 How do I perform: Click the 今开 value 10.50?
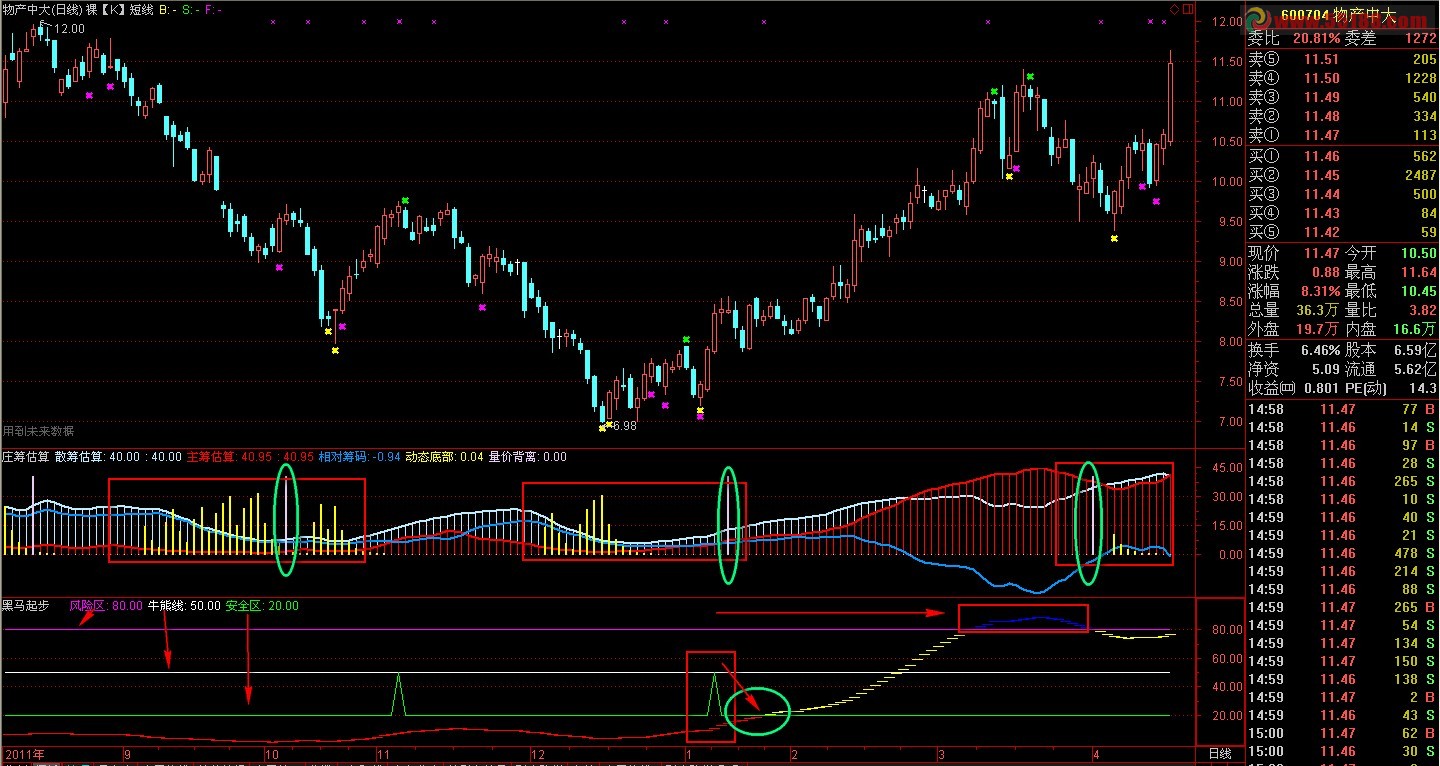pyautogui.click(x=1419, y=253)
